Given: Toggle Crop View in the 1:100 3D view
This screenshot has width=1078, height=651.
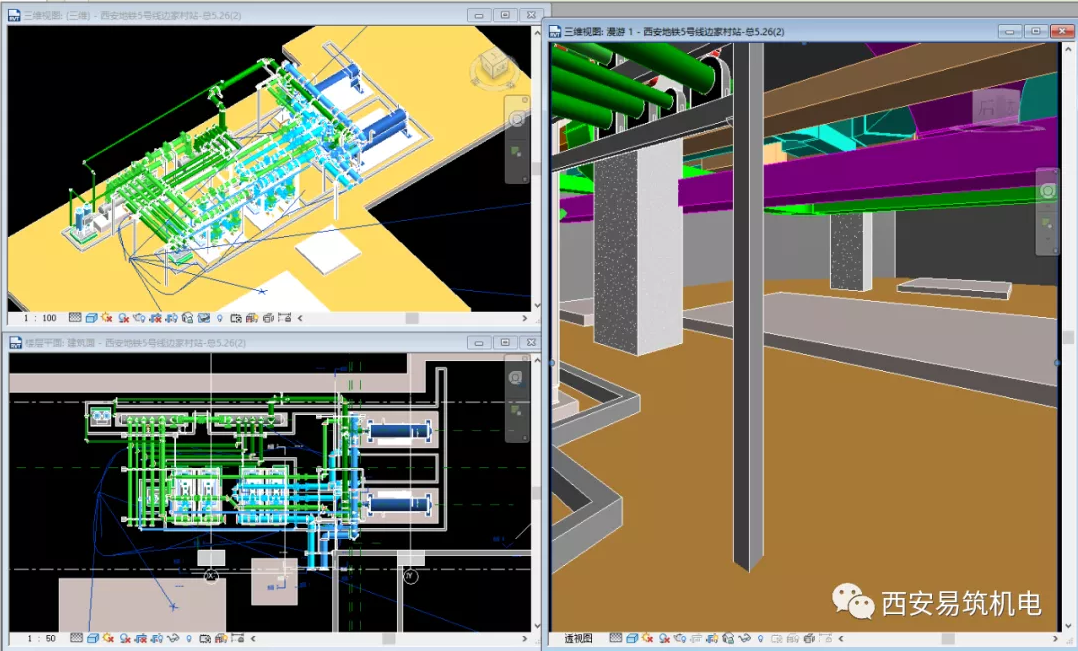Looking at the screenshot, I should click(155, 318).
